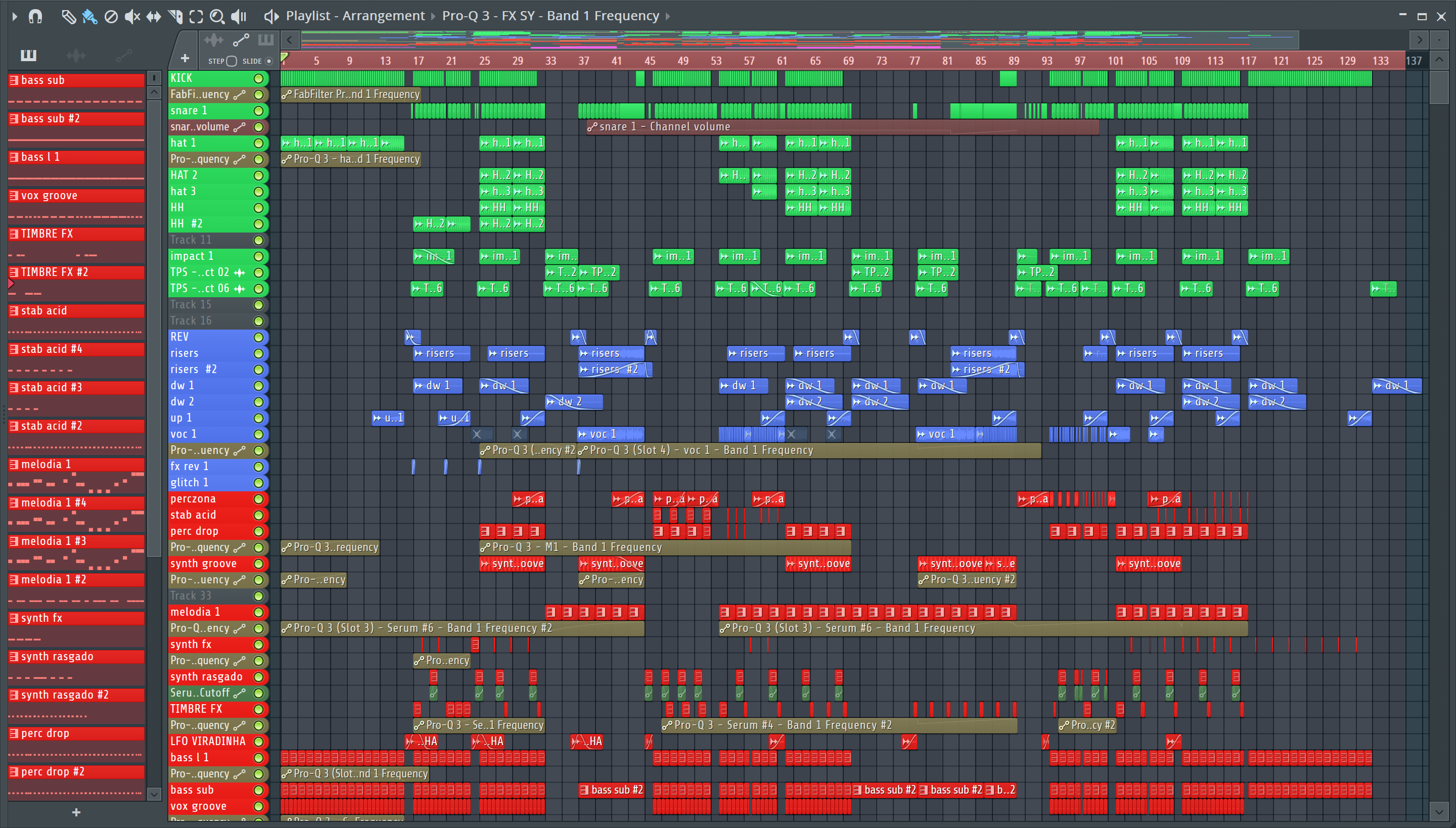The height and width of the screenshot is (828, 1456).
Task: Open the Playlist options menu arrow
Action: (15, 17)
